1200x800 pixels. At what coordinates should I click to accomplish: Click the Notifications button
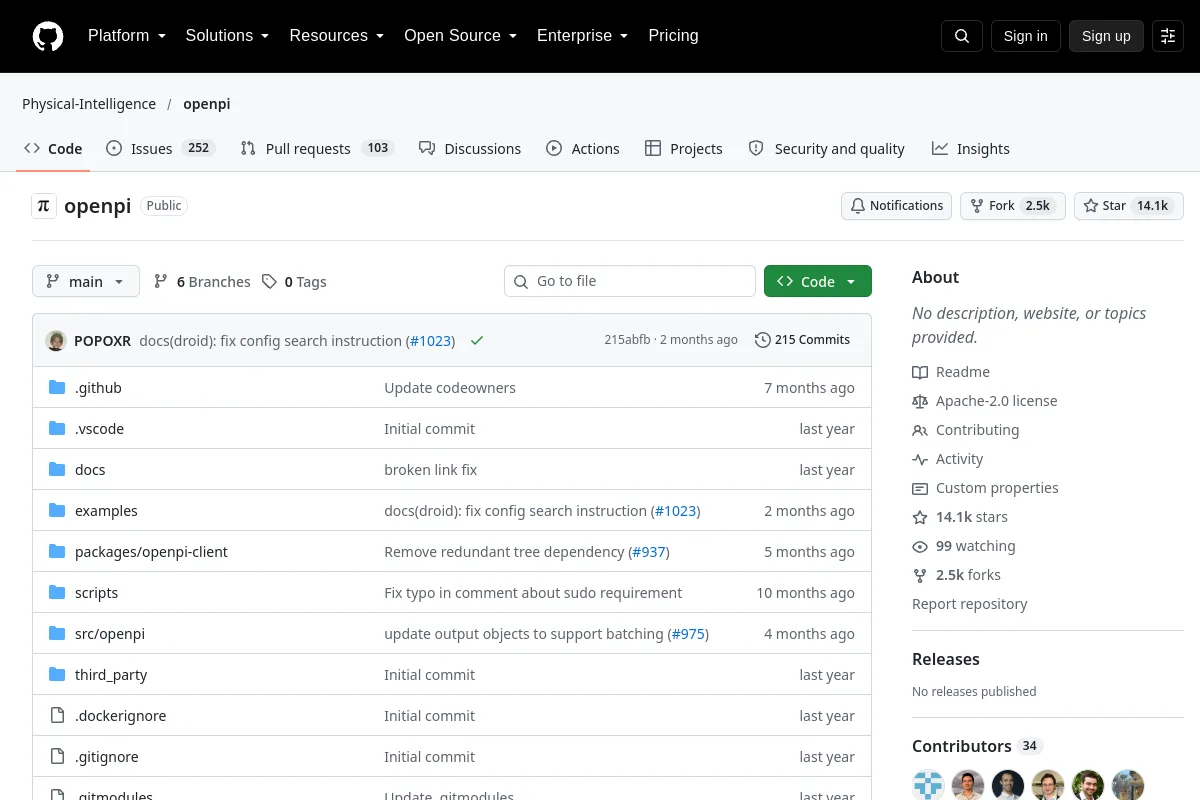(x=896, y=206)
